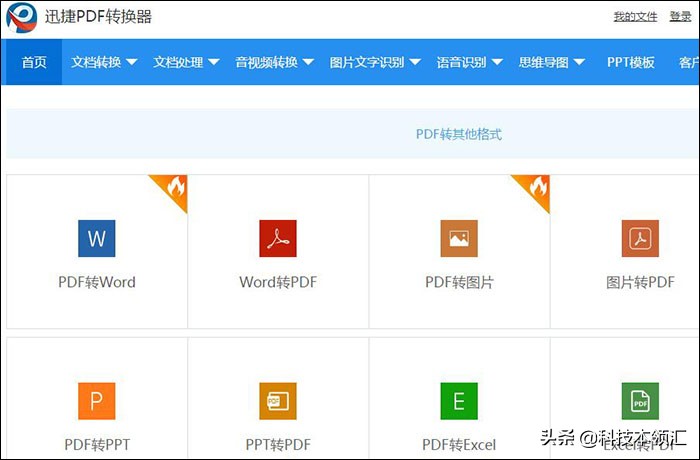
Task: Click the PDF转图片 label
Action: 459,282
